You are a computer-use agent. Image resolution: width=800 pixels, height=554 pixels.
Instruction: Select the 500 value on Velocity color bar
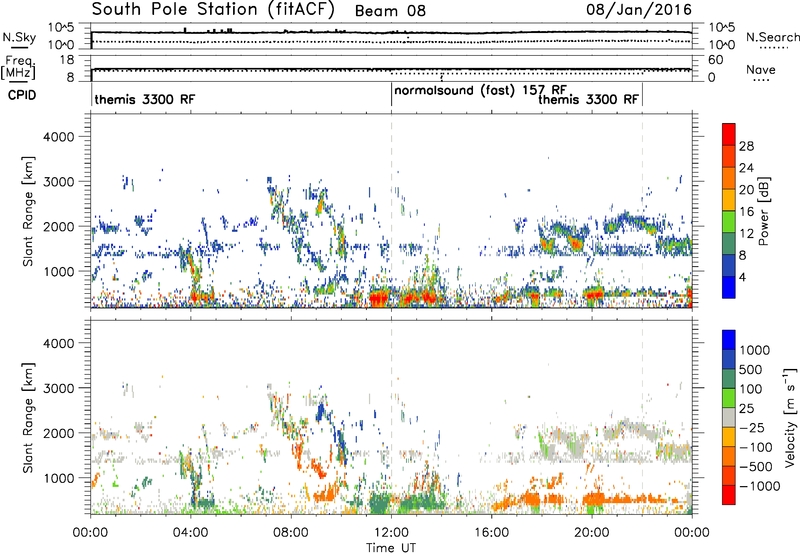click(751, 370)
